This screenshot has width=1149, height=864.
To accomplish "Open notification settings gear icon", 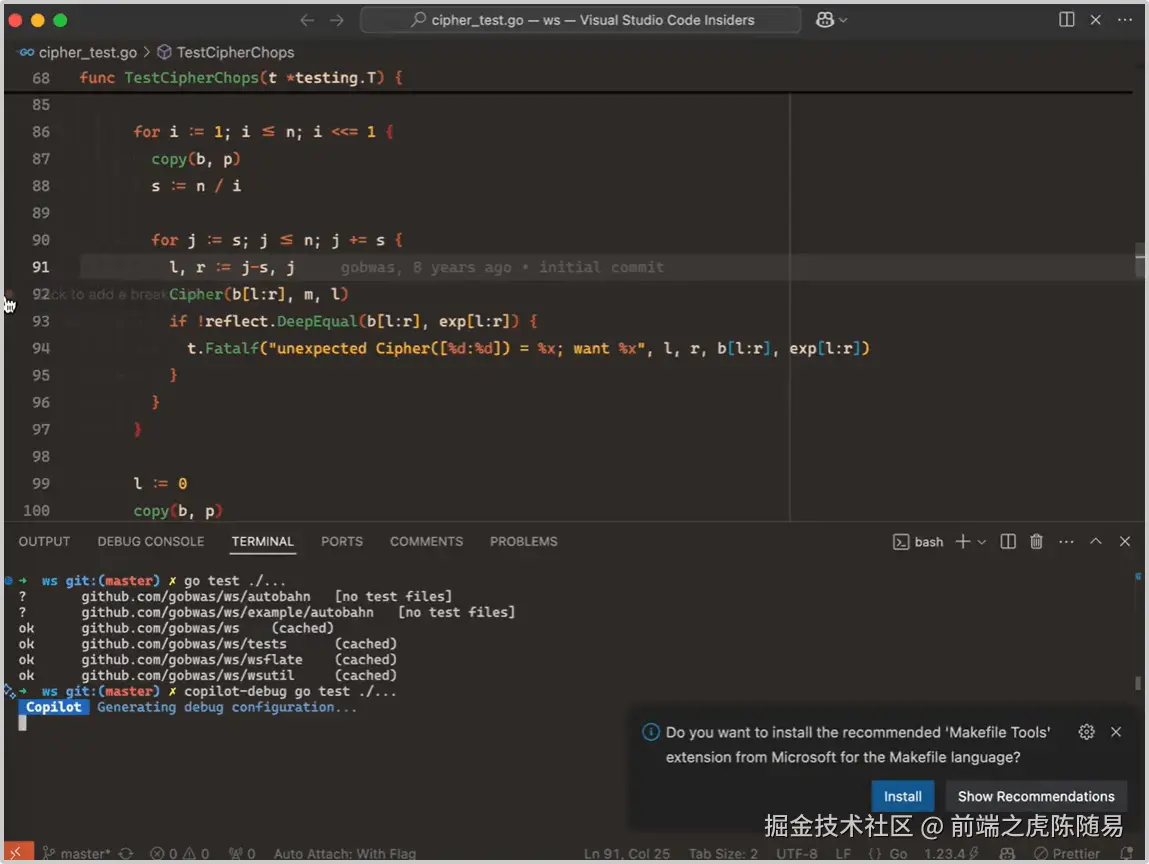I will [1086, 731].
